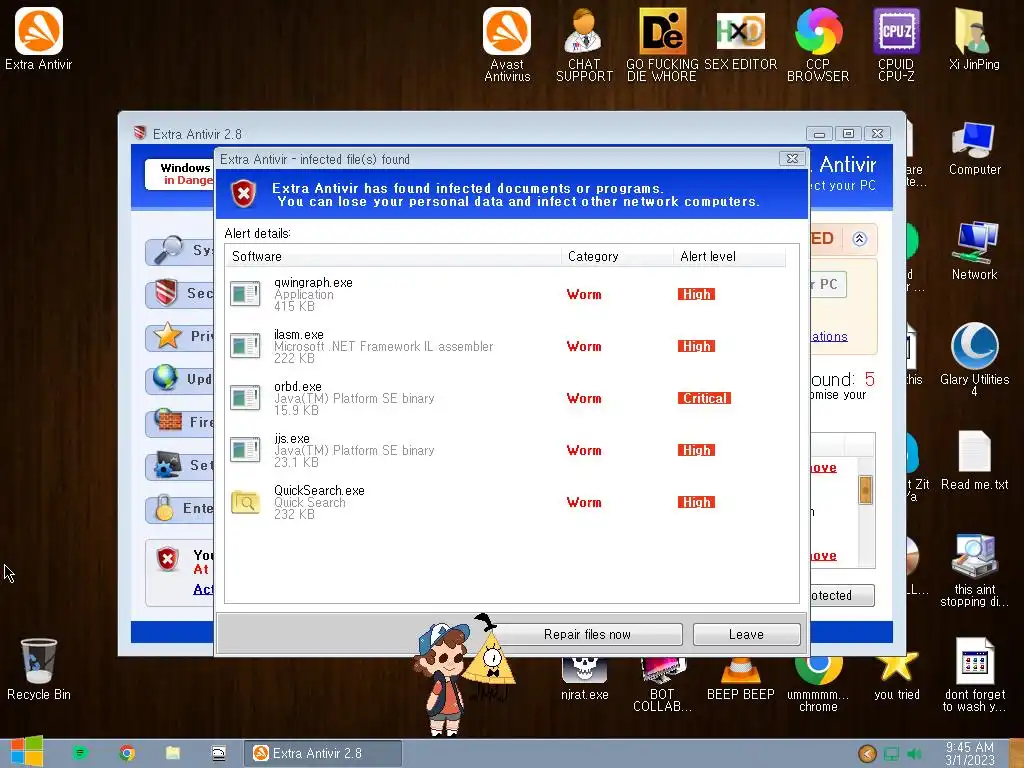Click the High badge for qwingraph.exe
This screenshot has width=1024, height=768.
pos(696,295)
